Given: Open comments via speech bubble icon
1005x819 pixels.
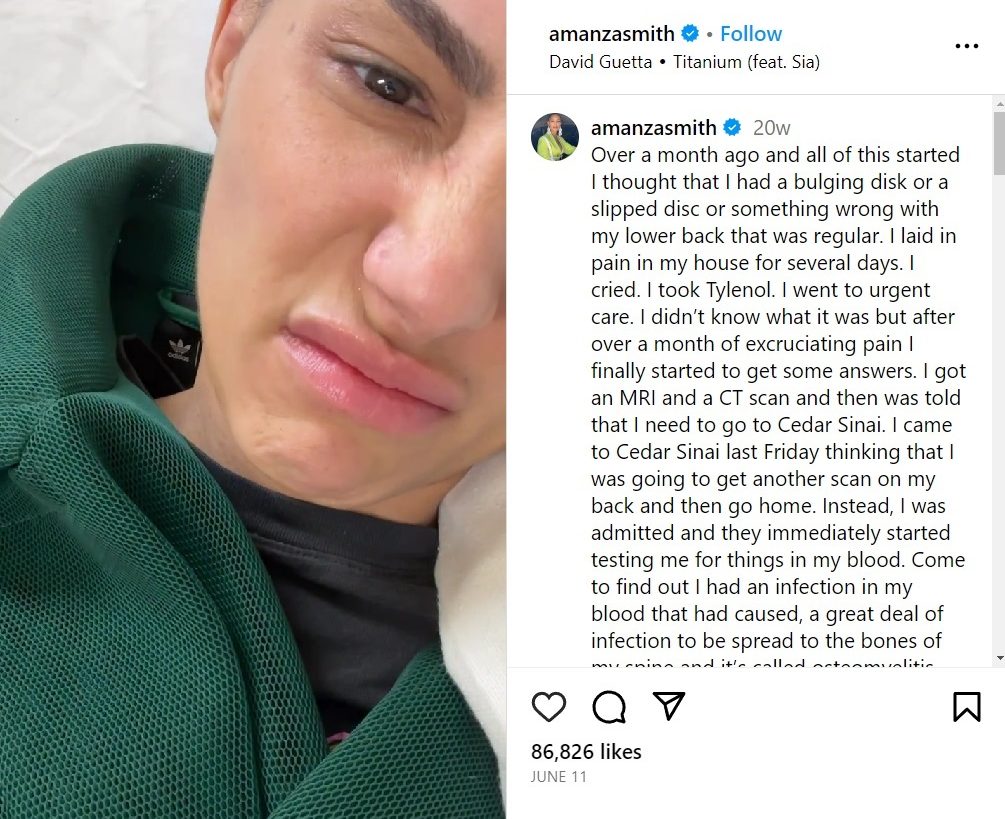Looking at the screenshot, I should coord(609,707).
